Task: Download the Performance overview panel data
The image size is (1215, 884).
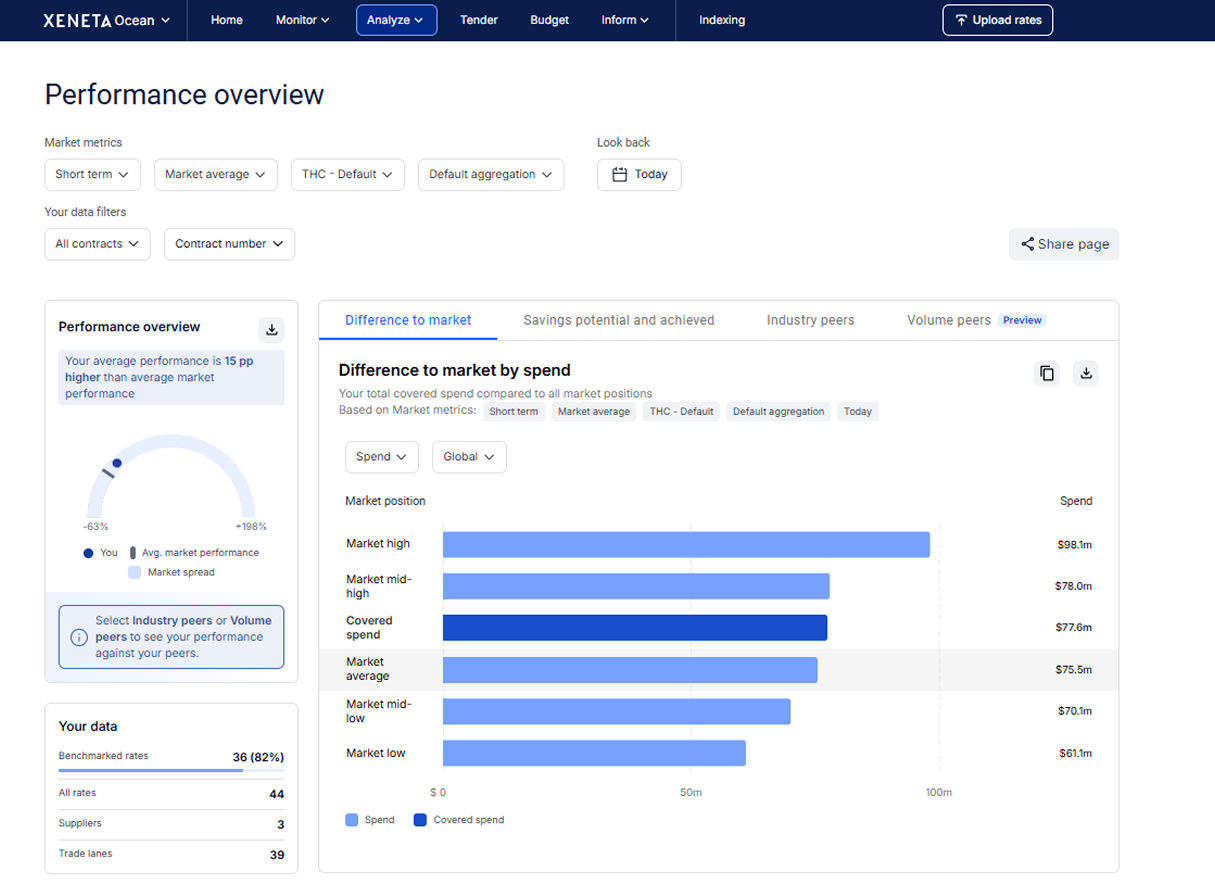Action: click(271, 329)
